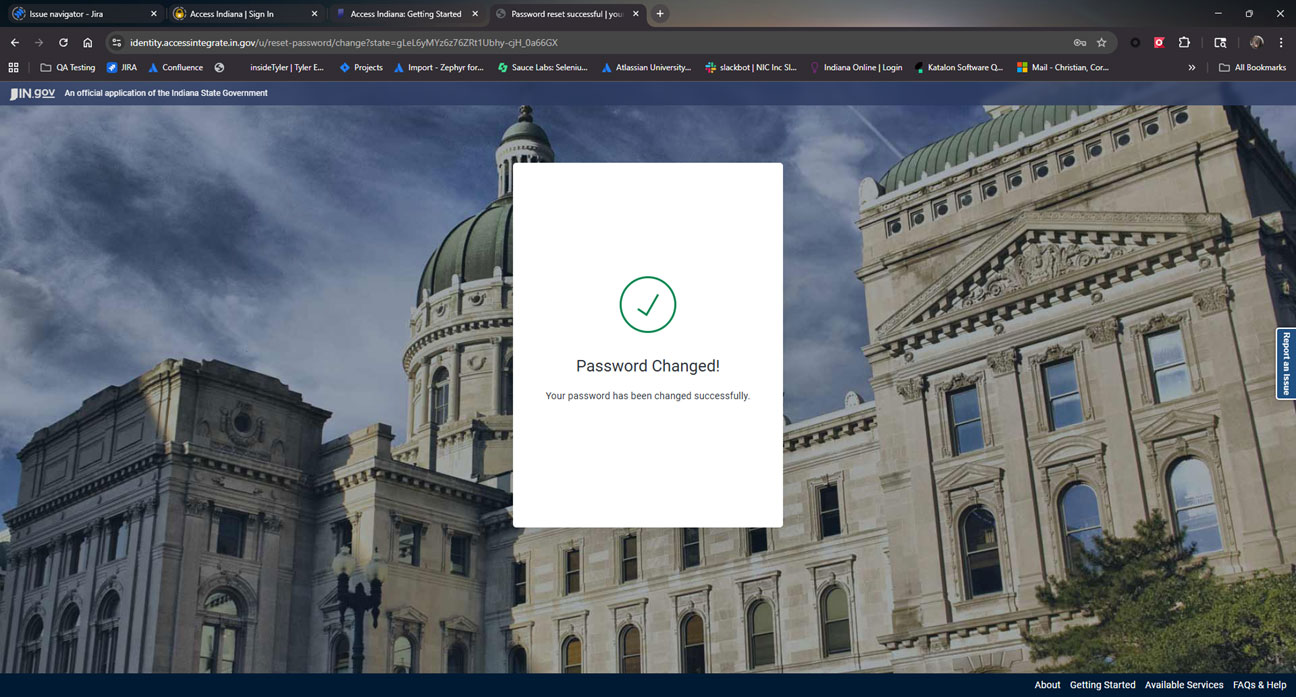View site information icon in address bar

coord(116,43)
